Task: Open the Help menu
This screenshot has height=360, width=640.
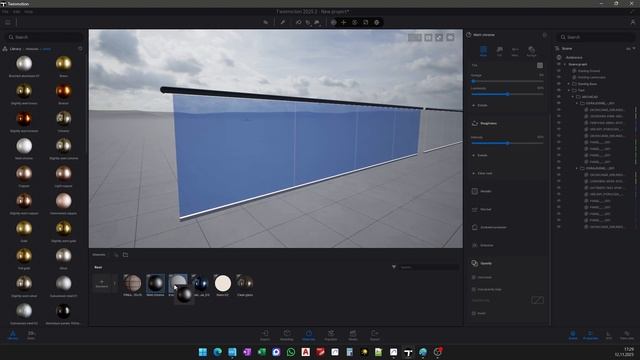Action: [x=29, y=12]
